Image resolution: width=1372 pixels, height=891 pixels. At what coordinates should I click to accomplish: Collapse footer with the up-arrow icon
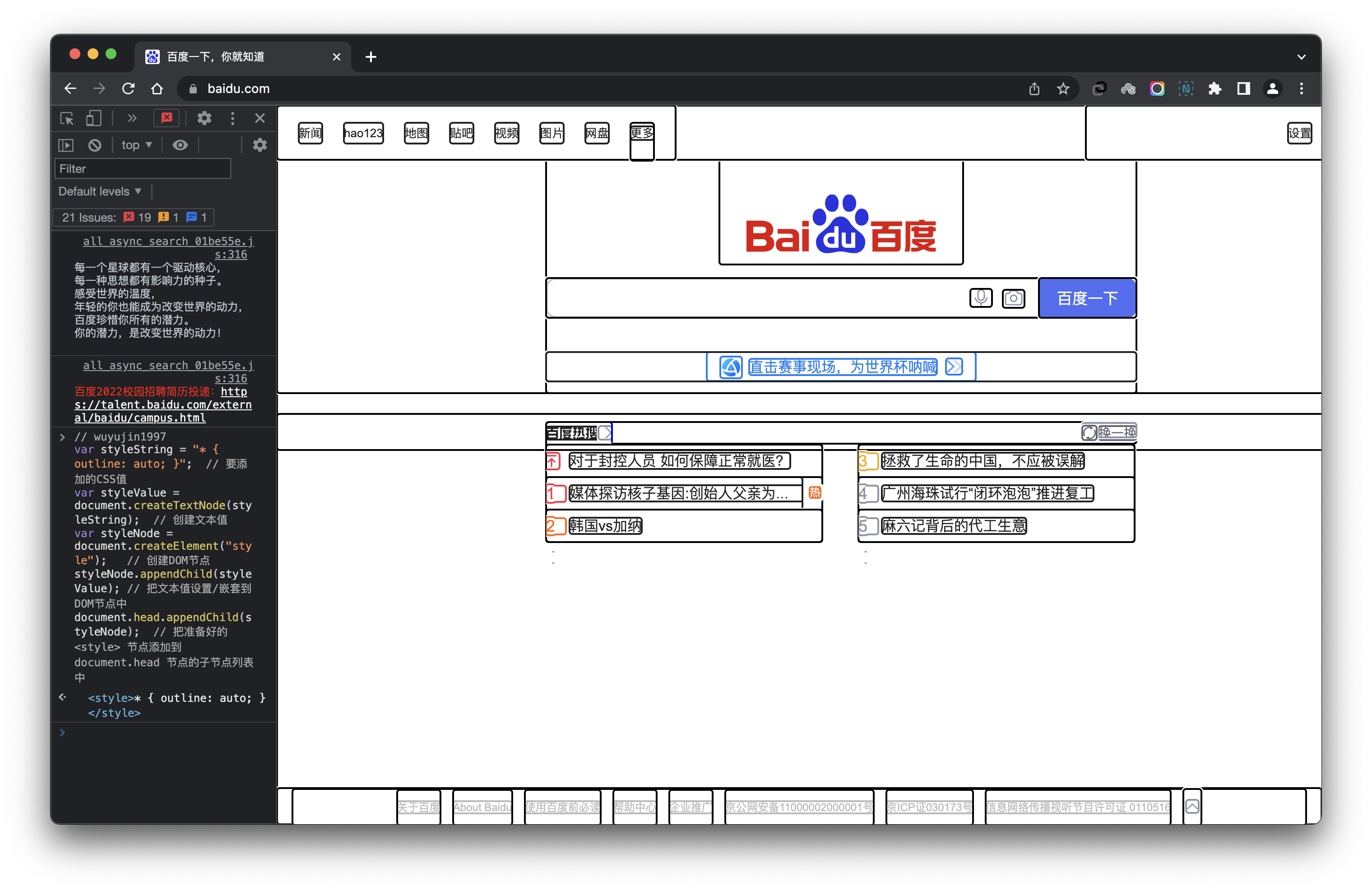click(1192, 806)
